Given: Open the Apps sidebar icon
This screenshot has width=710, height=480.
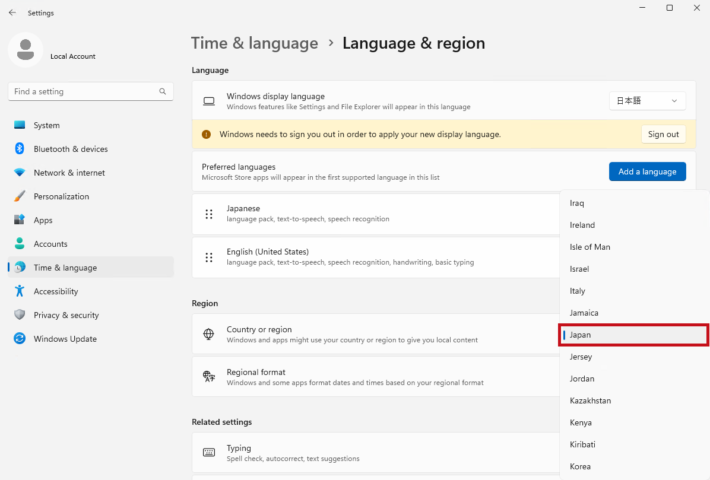Looking at the screenshot, I should pos(19,220).
